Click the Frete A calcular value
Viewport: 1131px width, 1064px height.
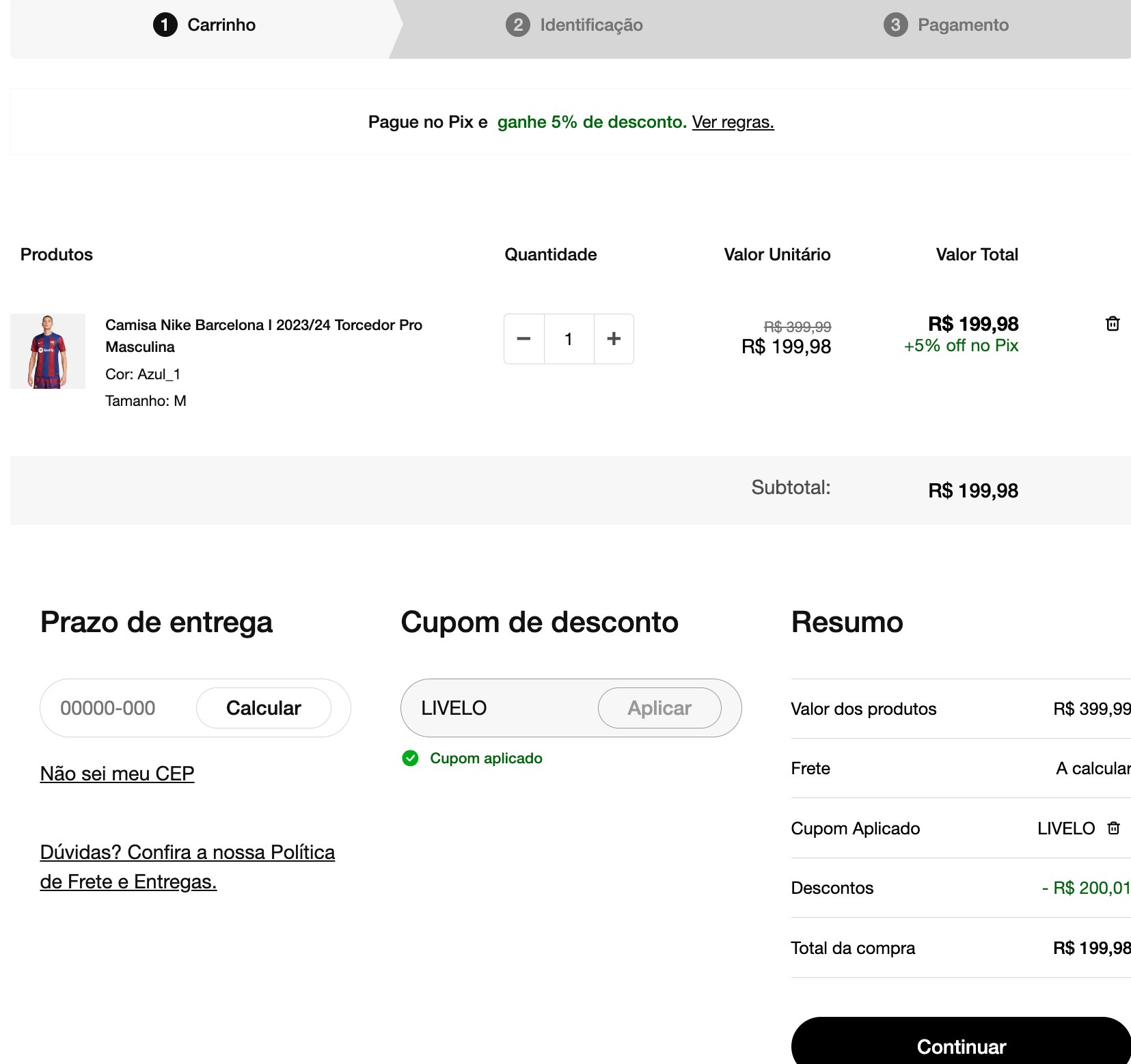click(1093, 769)
